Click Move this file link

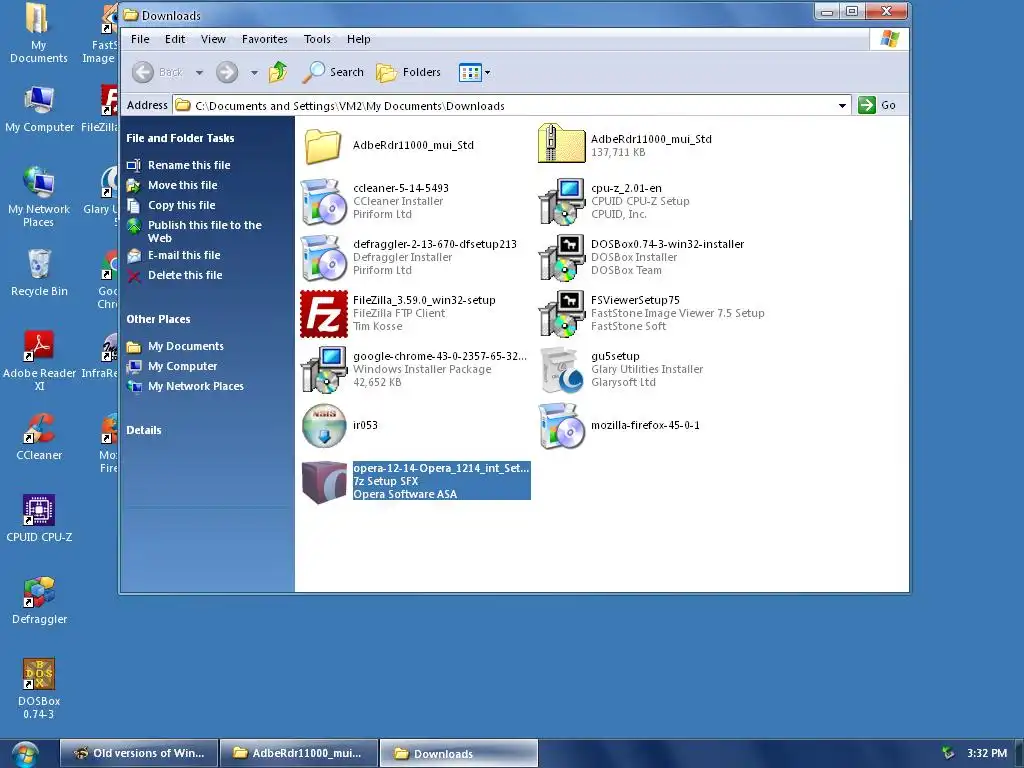182,185
